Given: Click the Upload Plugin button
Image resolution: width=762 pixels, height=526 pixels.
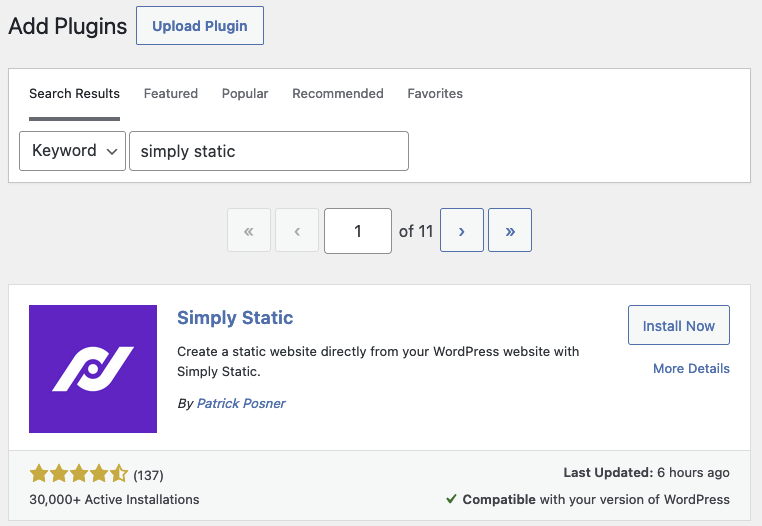Looking at the screenshot, I should 200,26.
